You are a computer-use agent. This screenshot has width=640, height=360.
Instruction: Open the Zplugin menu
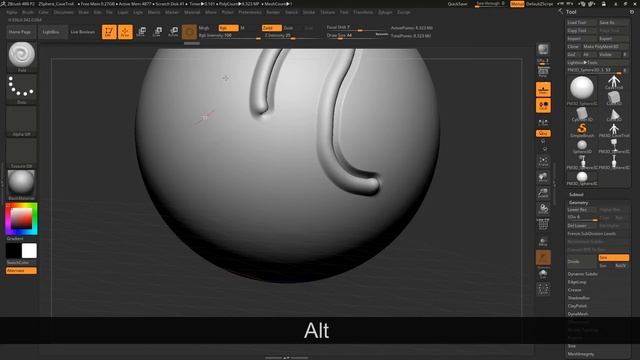point(385,12)
